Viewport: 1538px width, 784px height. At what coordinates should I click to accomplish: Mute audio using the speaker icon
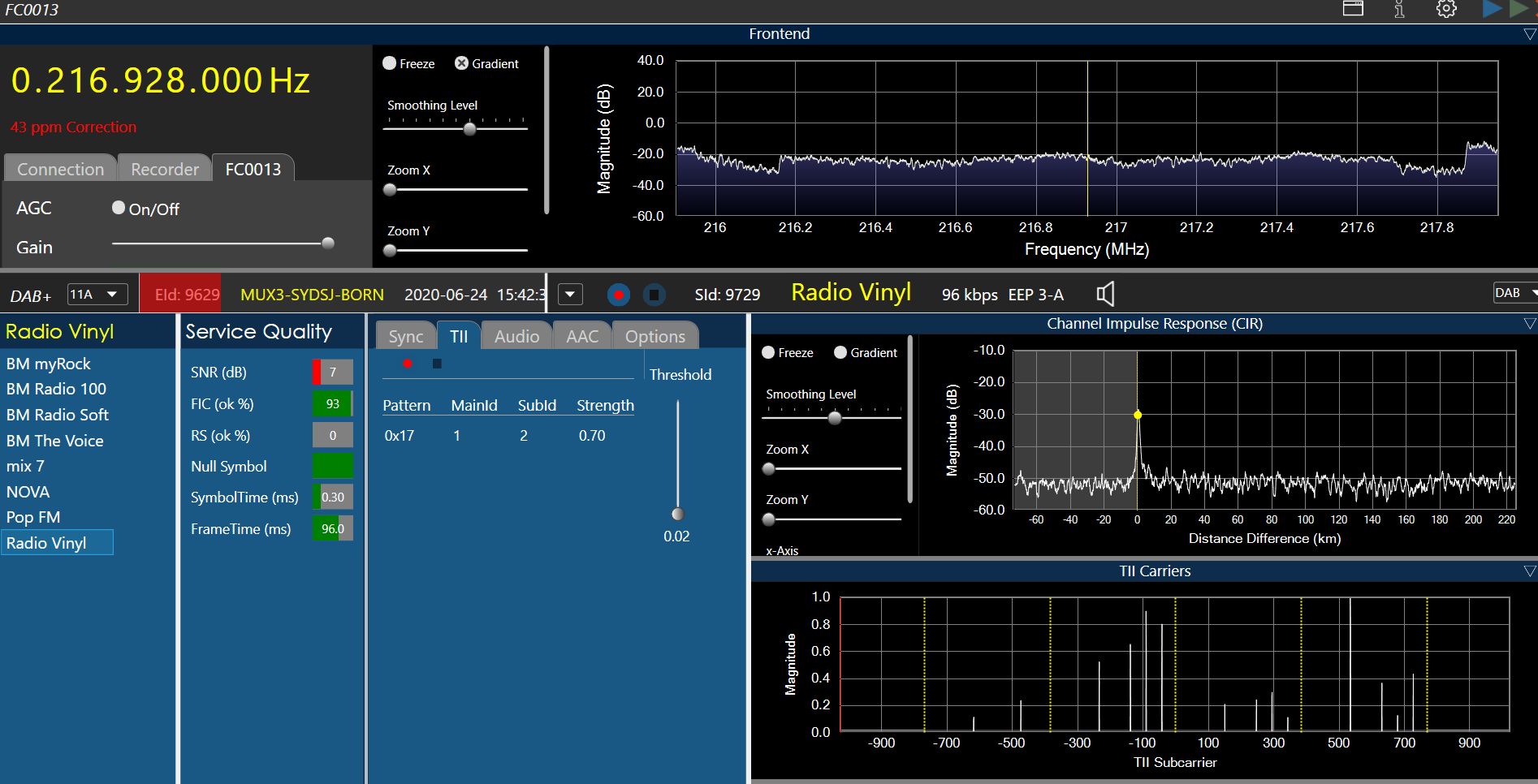tap(1105, 294)
